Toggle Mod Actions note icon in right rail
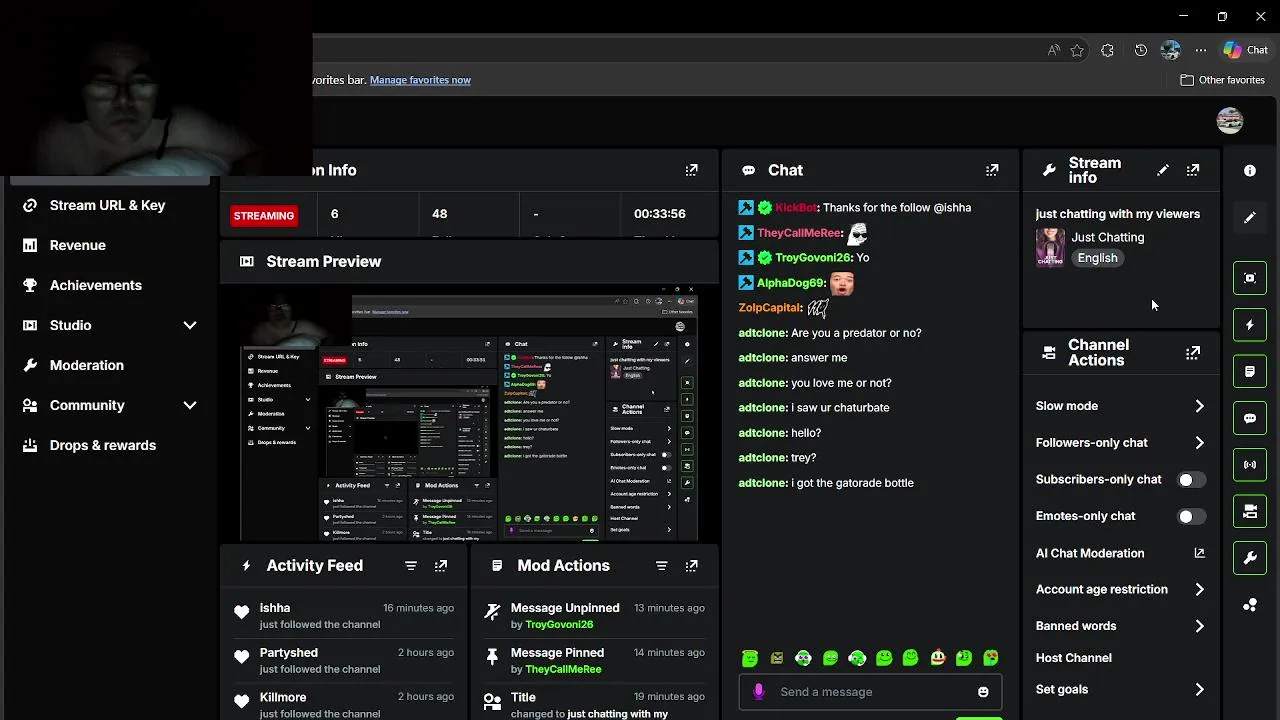Viewport: 1280px width, 720px height. 1250,371
